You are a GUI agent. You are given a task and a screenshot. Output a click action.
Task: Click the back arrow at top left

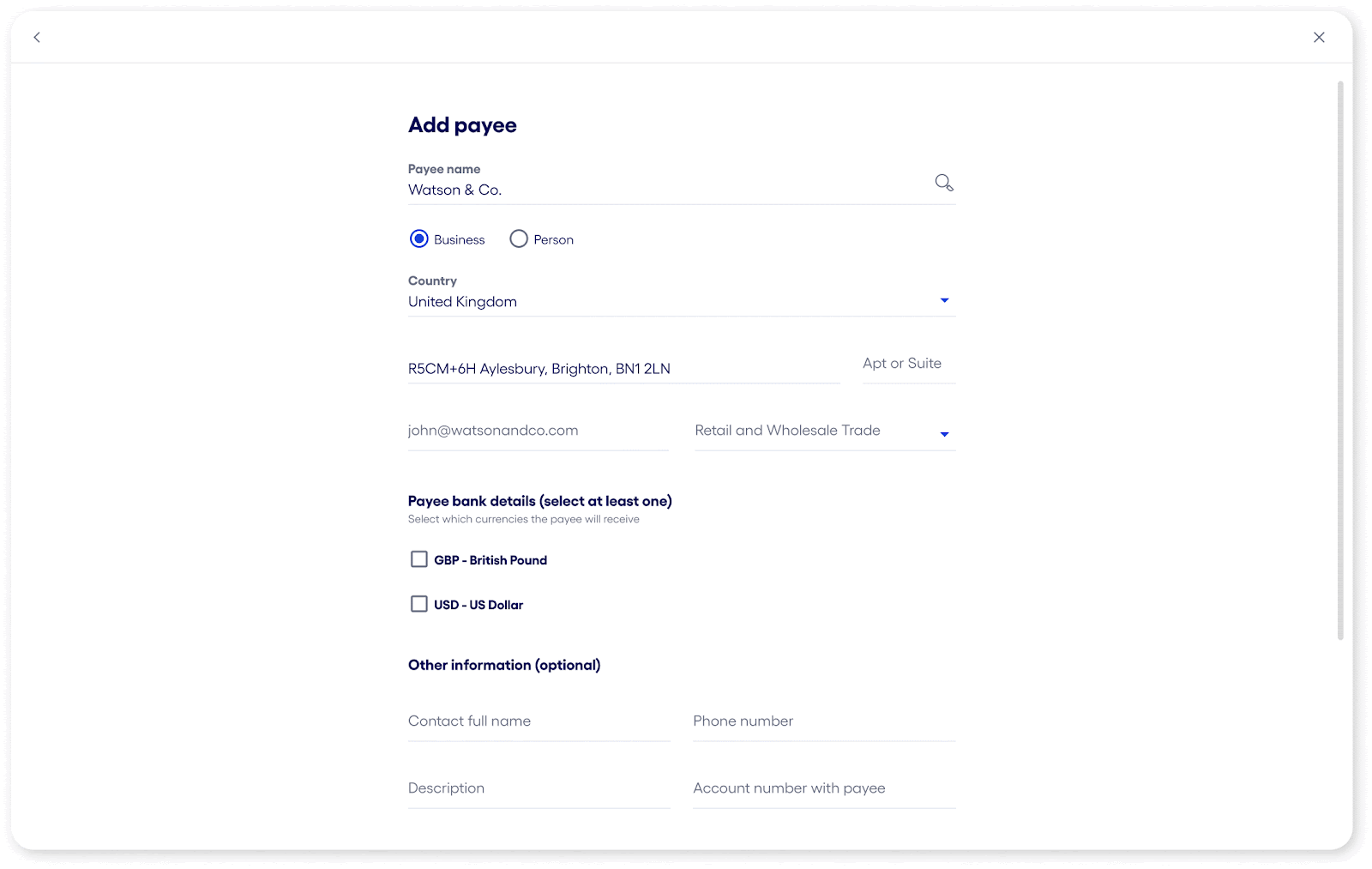pos(36,38)
